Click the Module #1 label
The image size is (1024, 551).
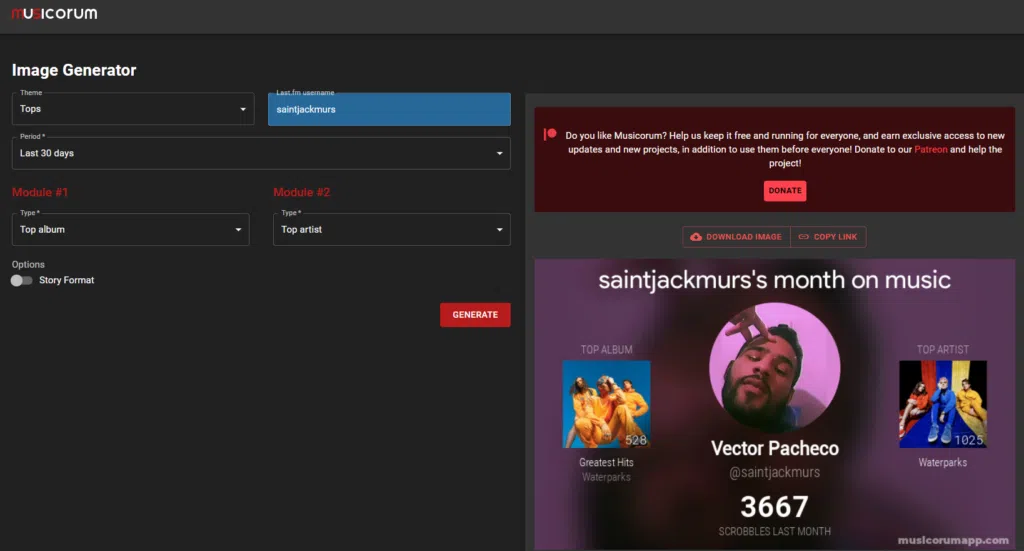coord(40,192)
